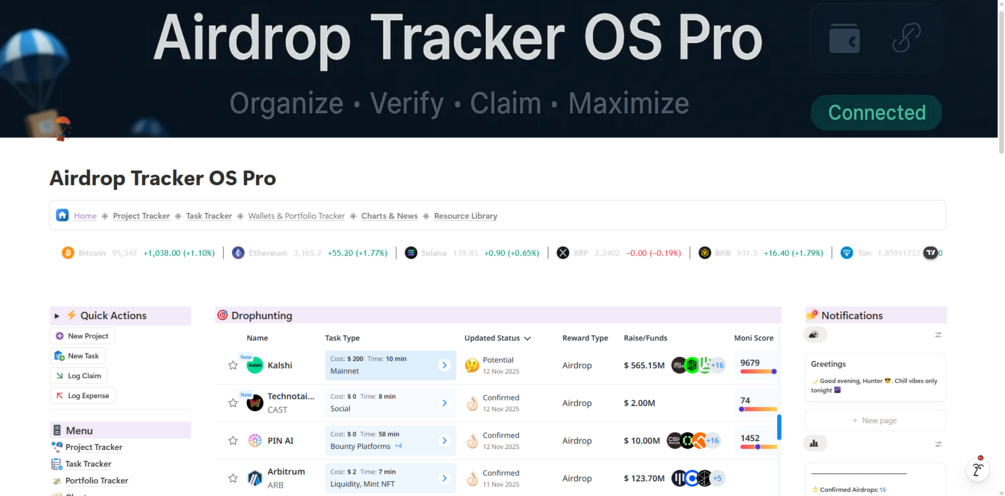The width and height of the screenshot is (1005, 496).
Task: Click Confirmed Airdrops count 15
Action: click(x=883, y=490)
